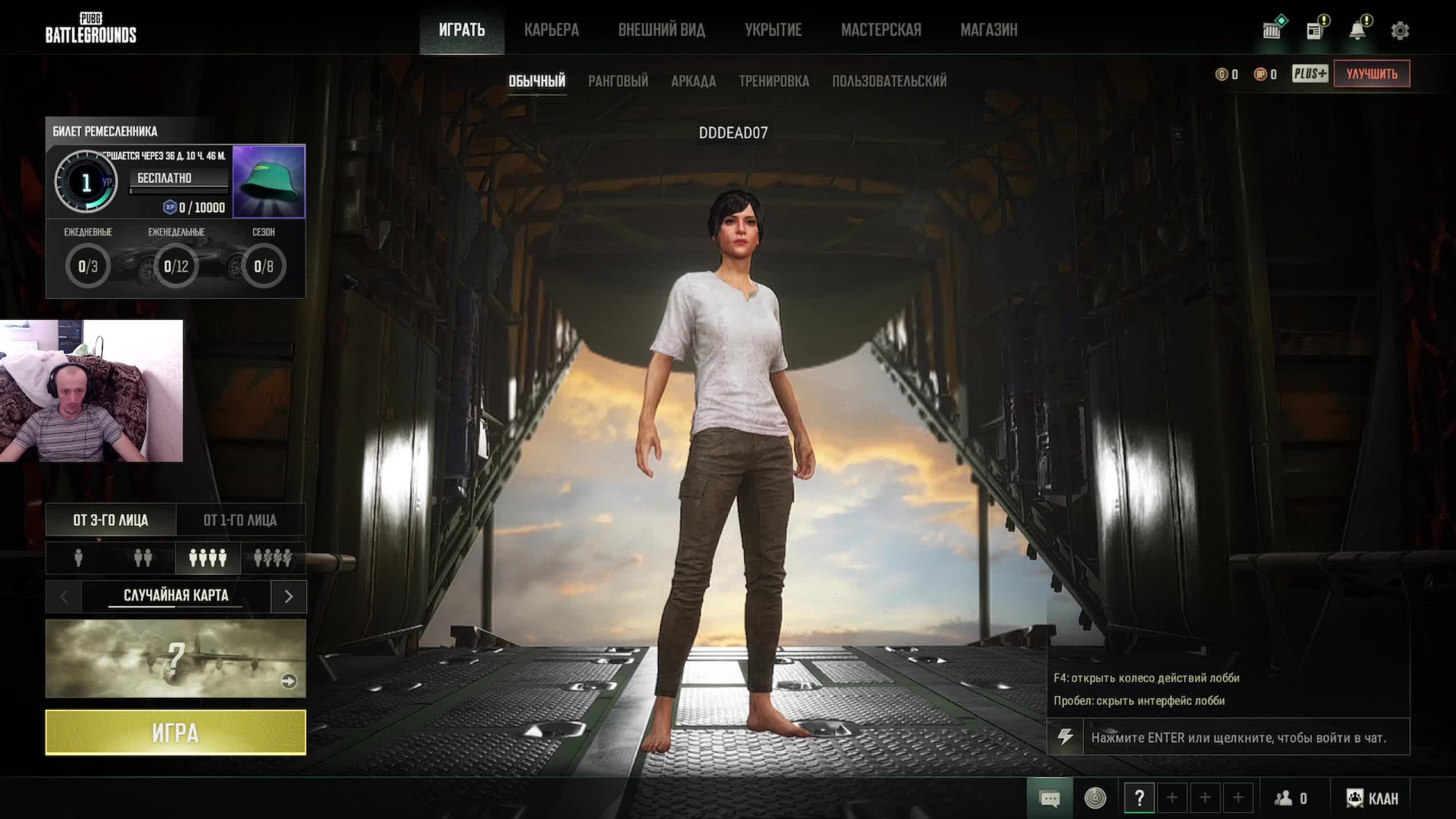1456x819 pixels.
Task: Click the chat input field
Action: [x=1239, y=738]
